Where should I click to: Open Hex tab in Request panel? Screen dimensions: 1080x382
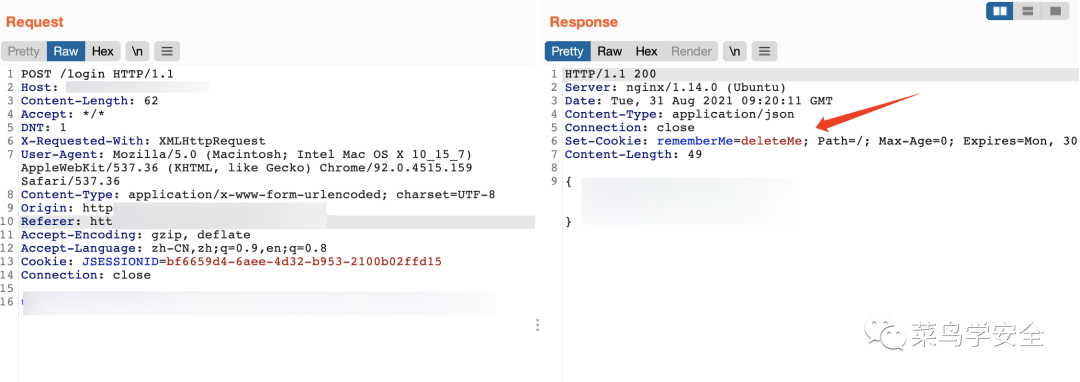[103, 51]
